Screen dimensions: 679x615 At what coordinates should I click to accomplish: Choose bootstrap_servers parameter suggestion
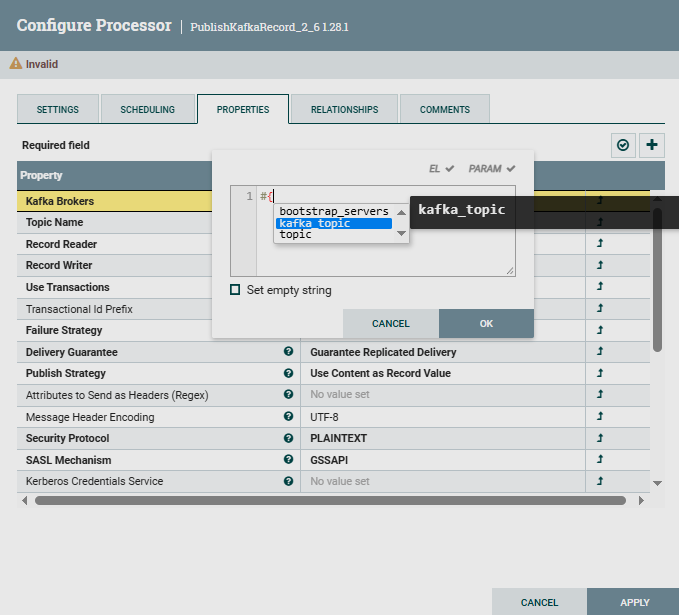[333, 212]
